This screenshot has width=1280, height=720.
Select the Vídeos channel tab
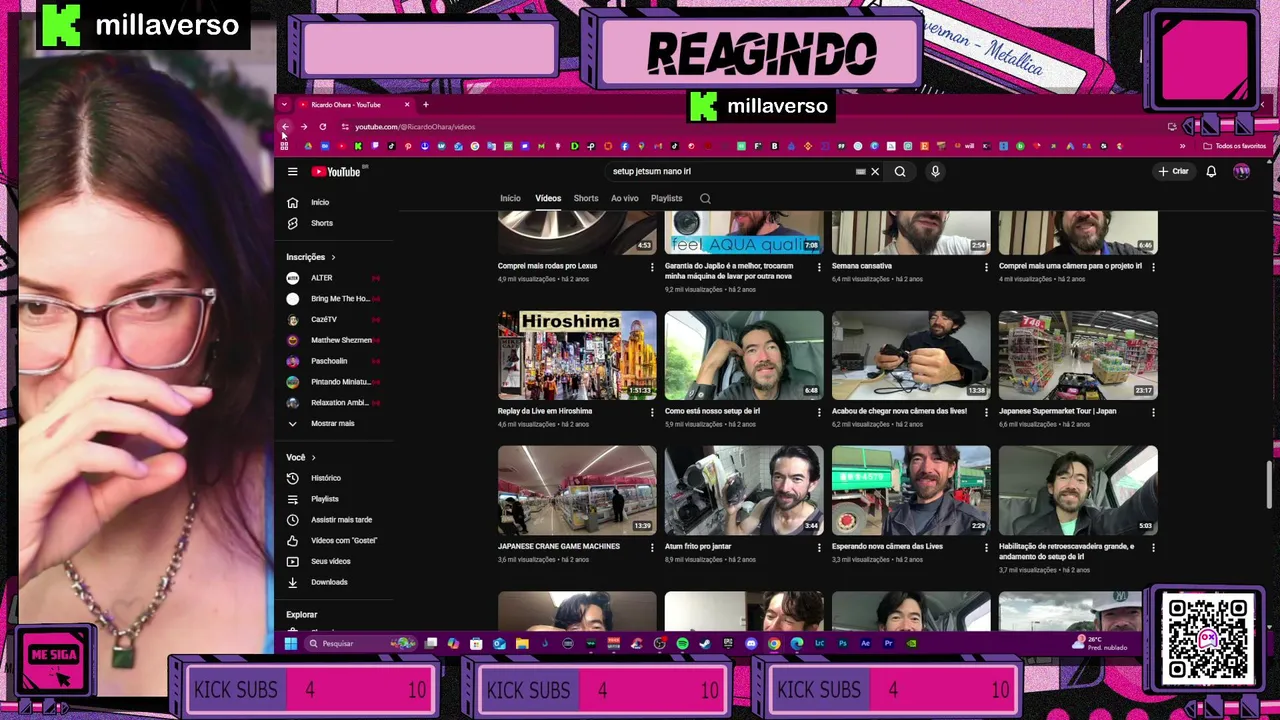click(x=548, y=199)
